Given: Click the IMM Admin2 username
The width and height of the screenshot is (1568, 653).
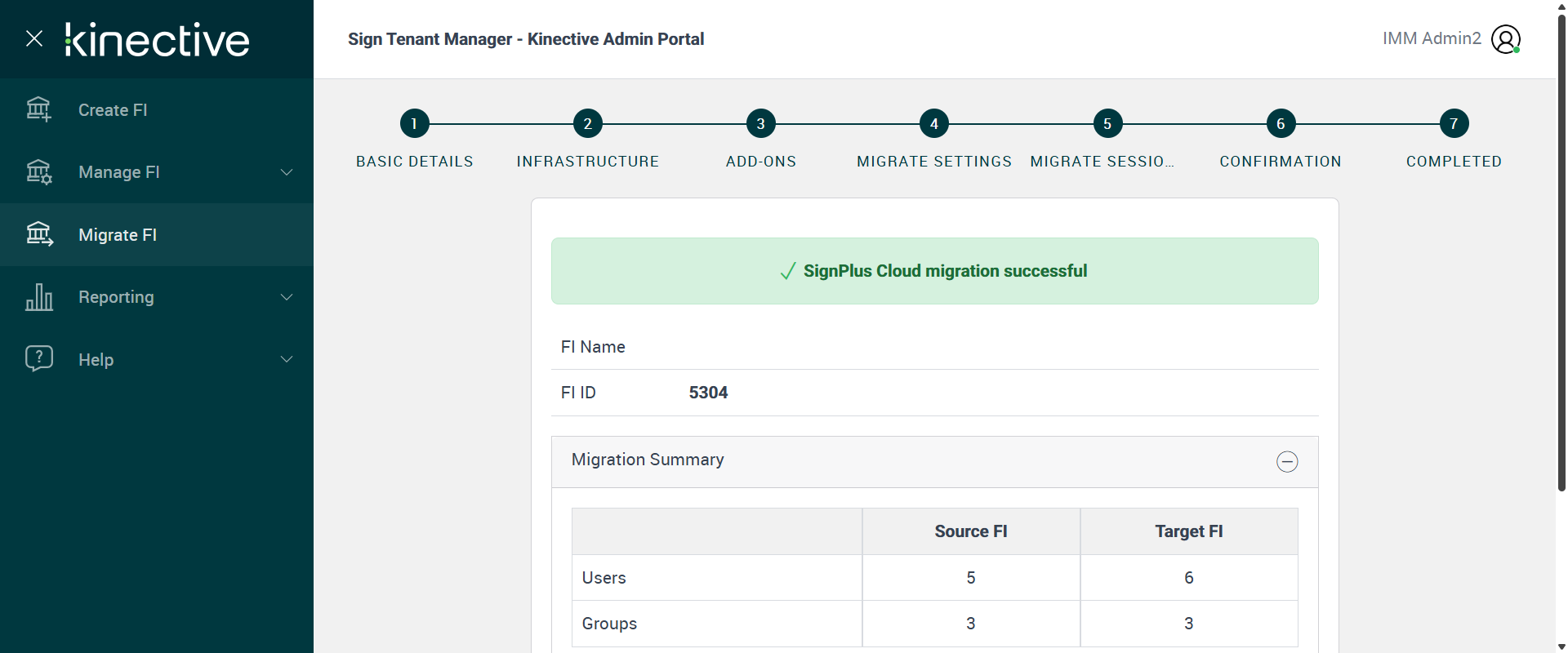Looking at the screenshot, I should (x=1431, y=38).
